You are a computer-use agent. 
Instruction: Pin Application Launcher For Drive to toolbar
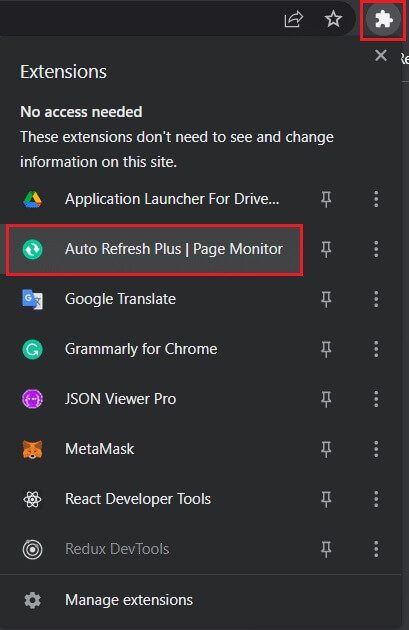click(326, 199)
